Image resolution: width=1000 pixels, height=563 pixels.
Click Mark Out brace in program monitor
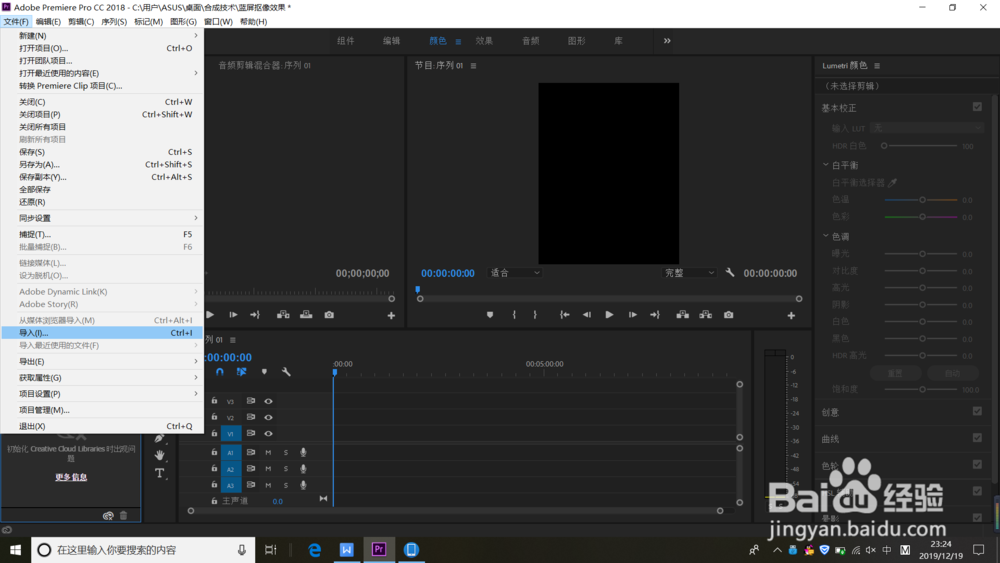(x=534, y=315)
